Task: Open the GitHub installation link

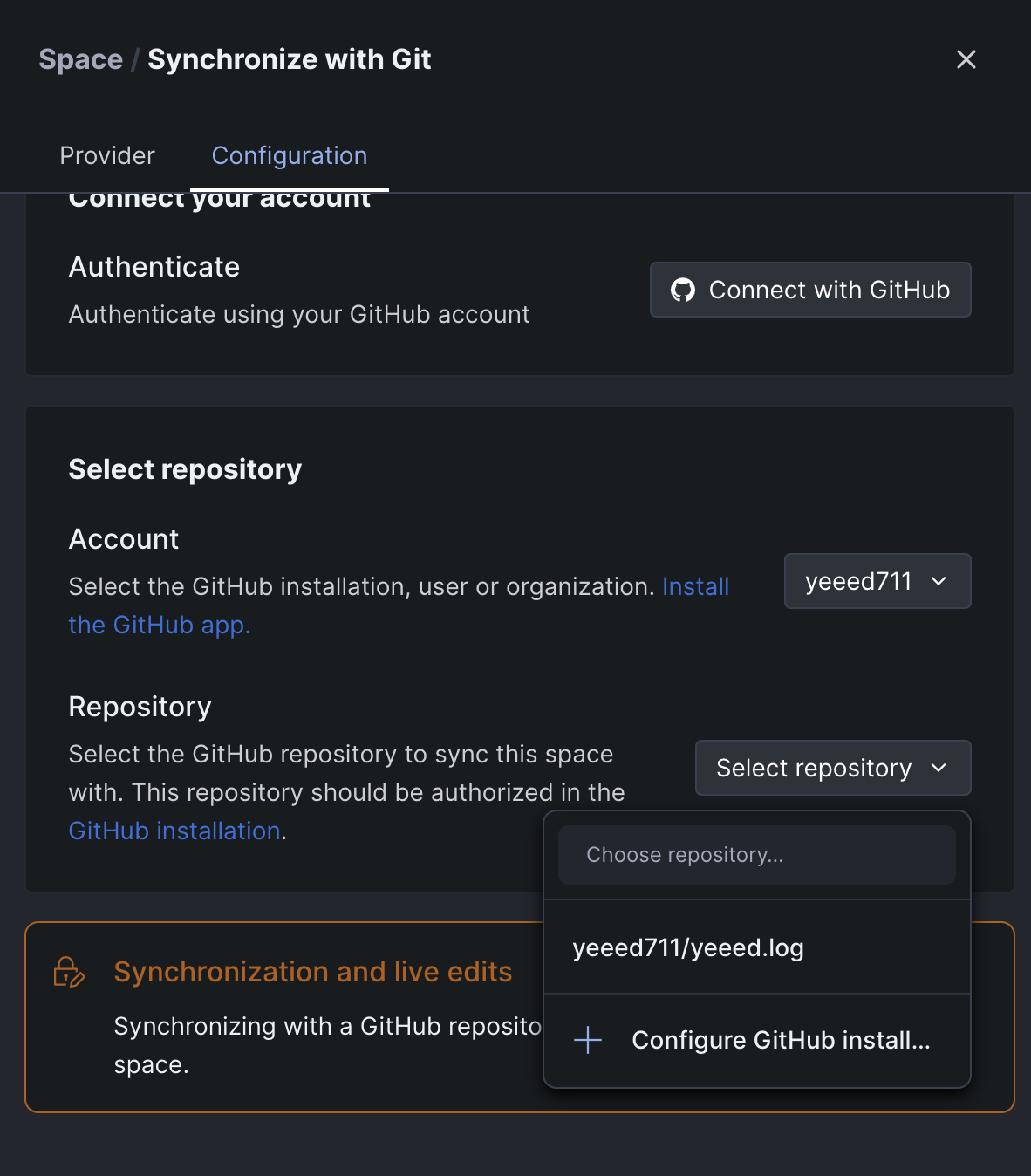Action: pyautogui.click(x=174, y=831)
